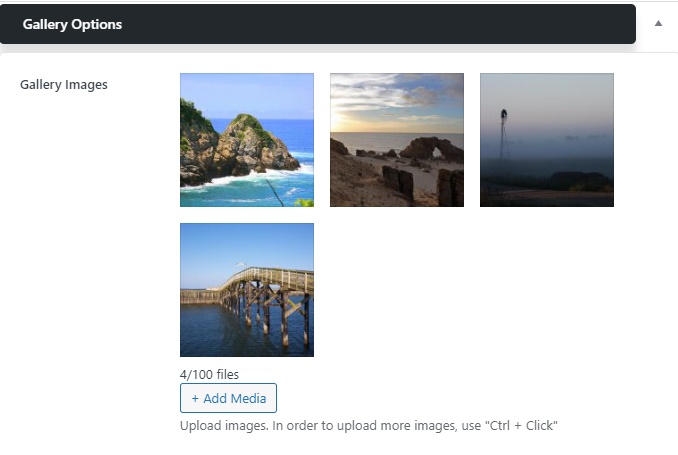Select the wooden pier bridge thumbnail
This screenshot has width=678, height=455.
[247, 290]
